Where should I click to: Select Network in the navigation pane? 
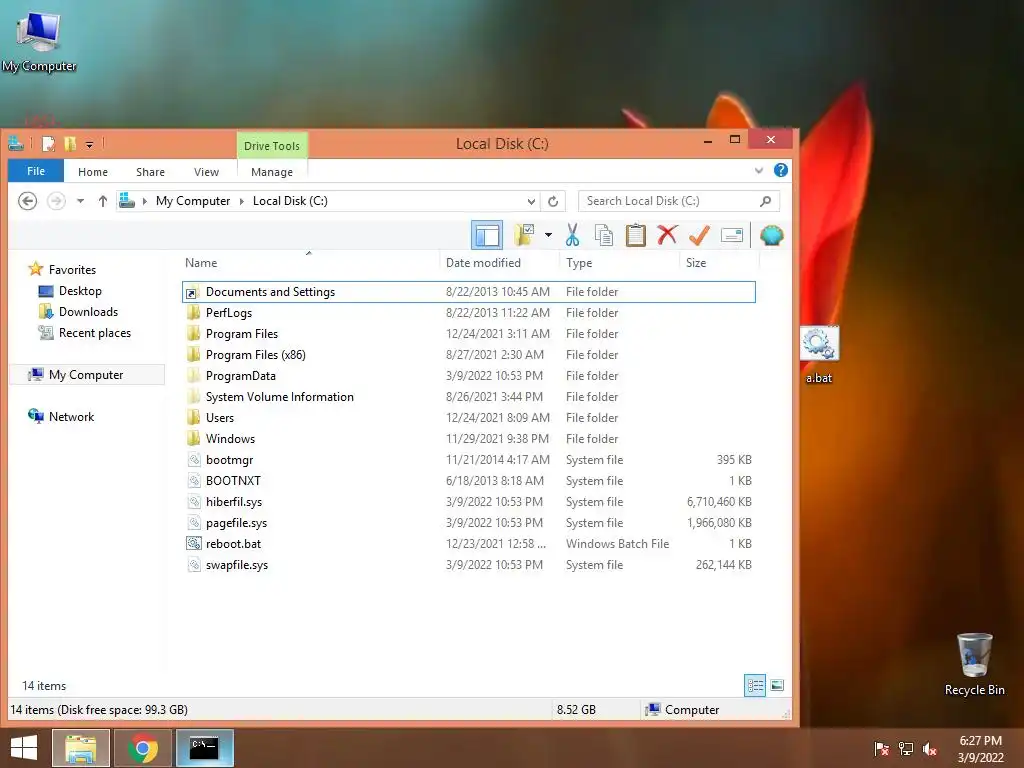(x=71, y=417)
